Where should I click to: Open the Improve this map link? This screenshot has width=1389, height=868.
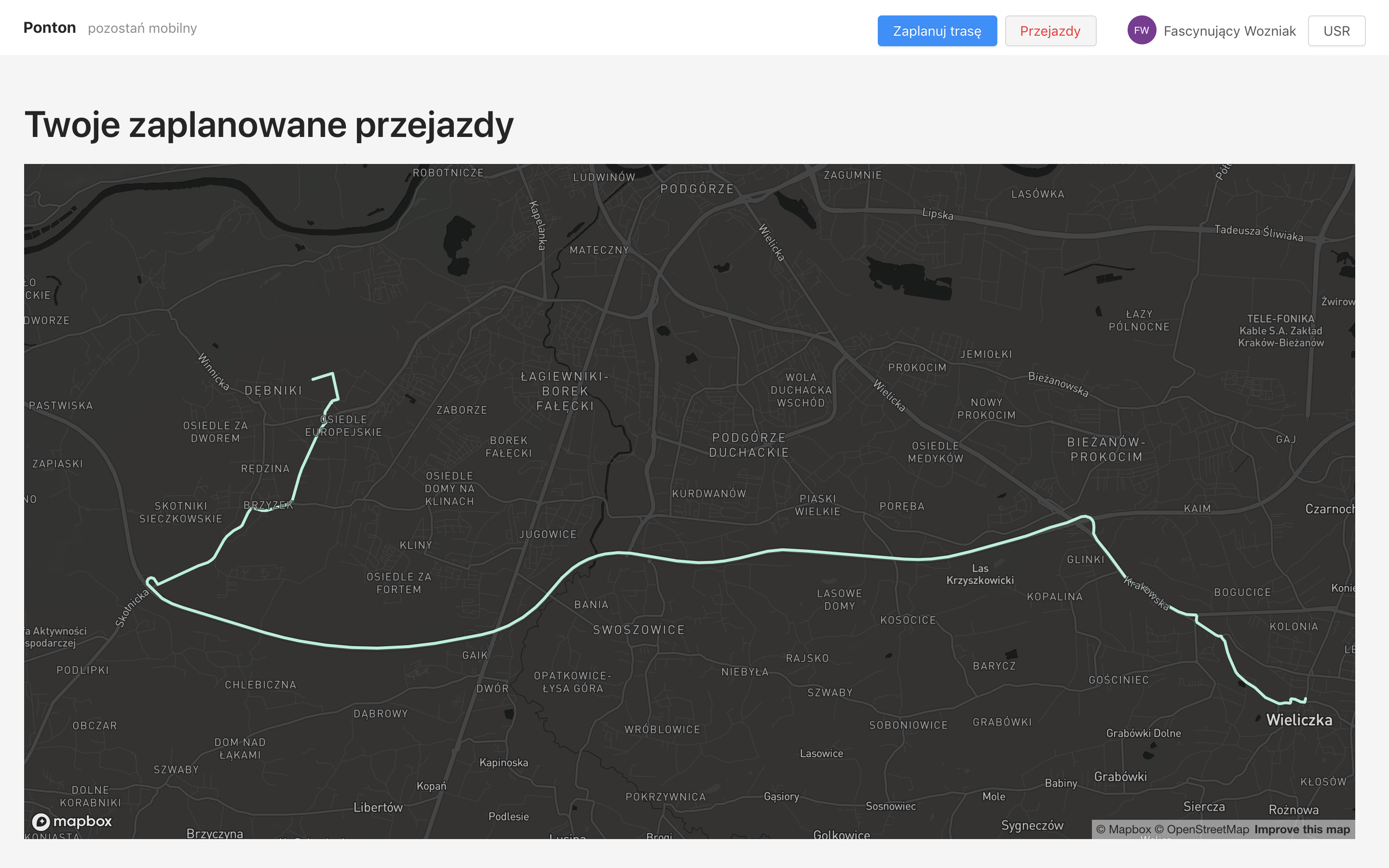(1302, 829)
